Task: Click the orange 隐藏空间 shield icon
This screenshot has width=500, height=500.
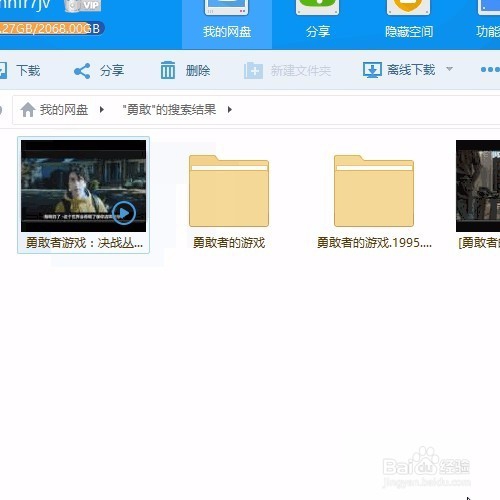Action: click(x=408, y=7)
